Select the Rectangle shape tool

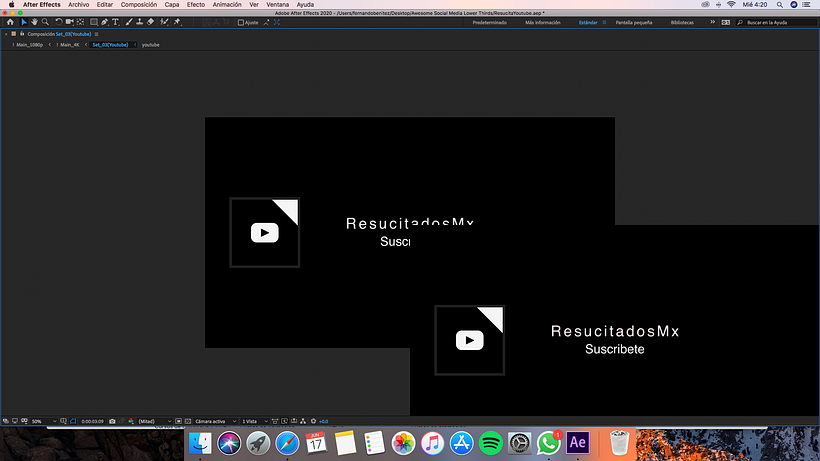(94, 22)
